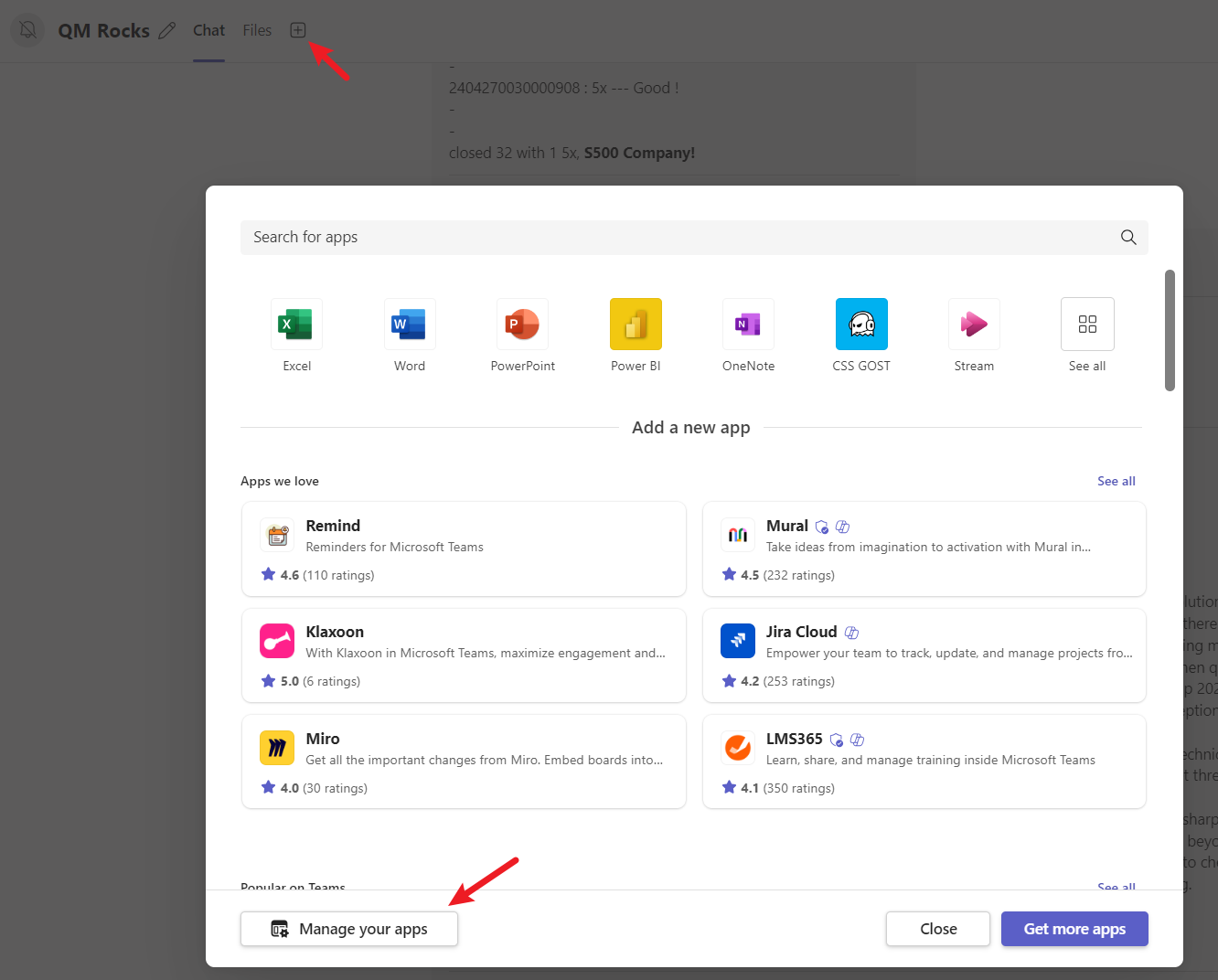1218x980 pixels.
Task: Click the pencil icon to rename QM Rocks
Action: pos(166,31)
